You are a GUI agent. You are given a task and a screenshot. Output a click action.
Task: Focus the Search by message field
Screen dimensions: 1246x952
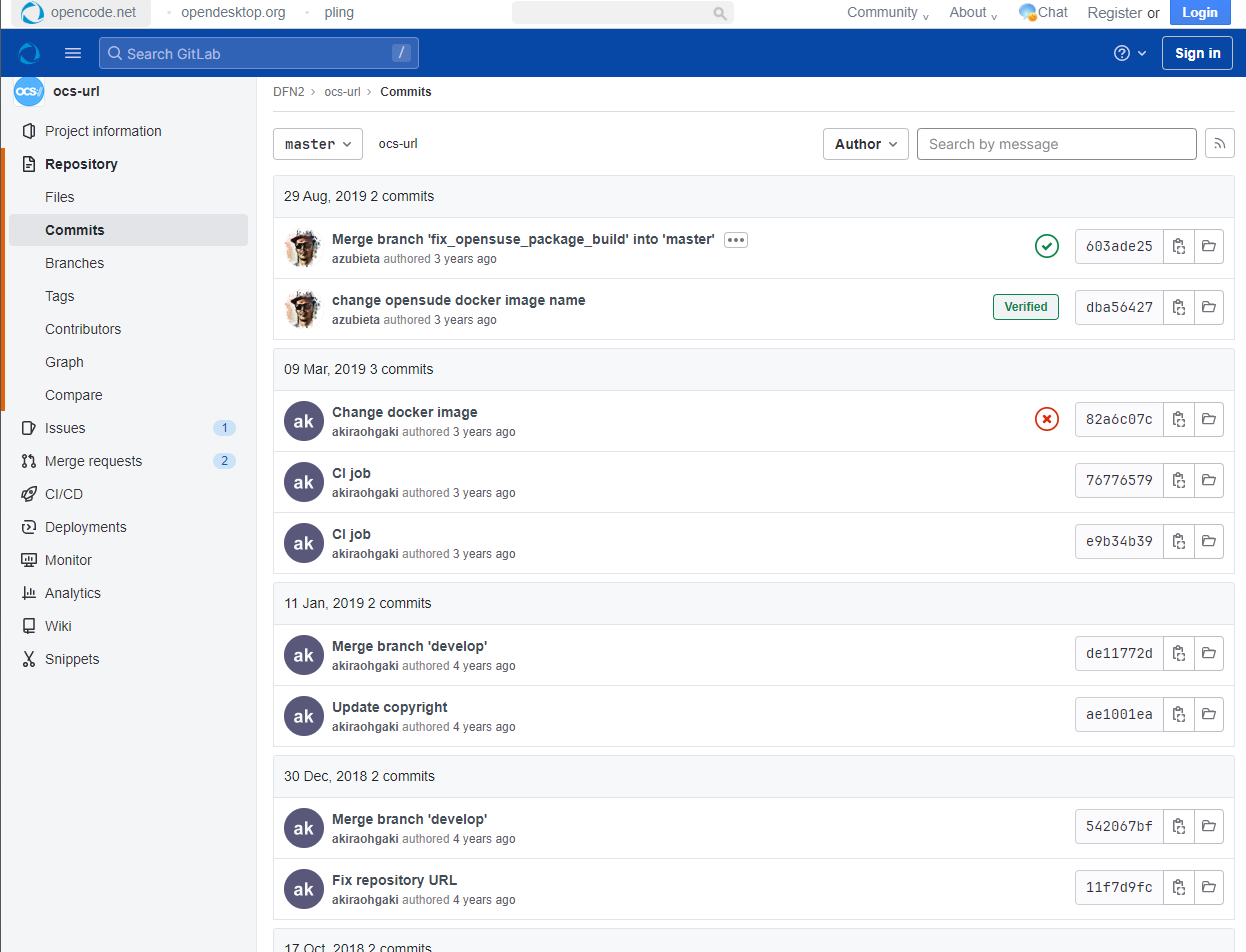(x=1055, y=144)
